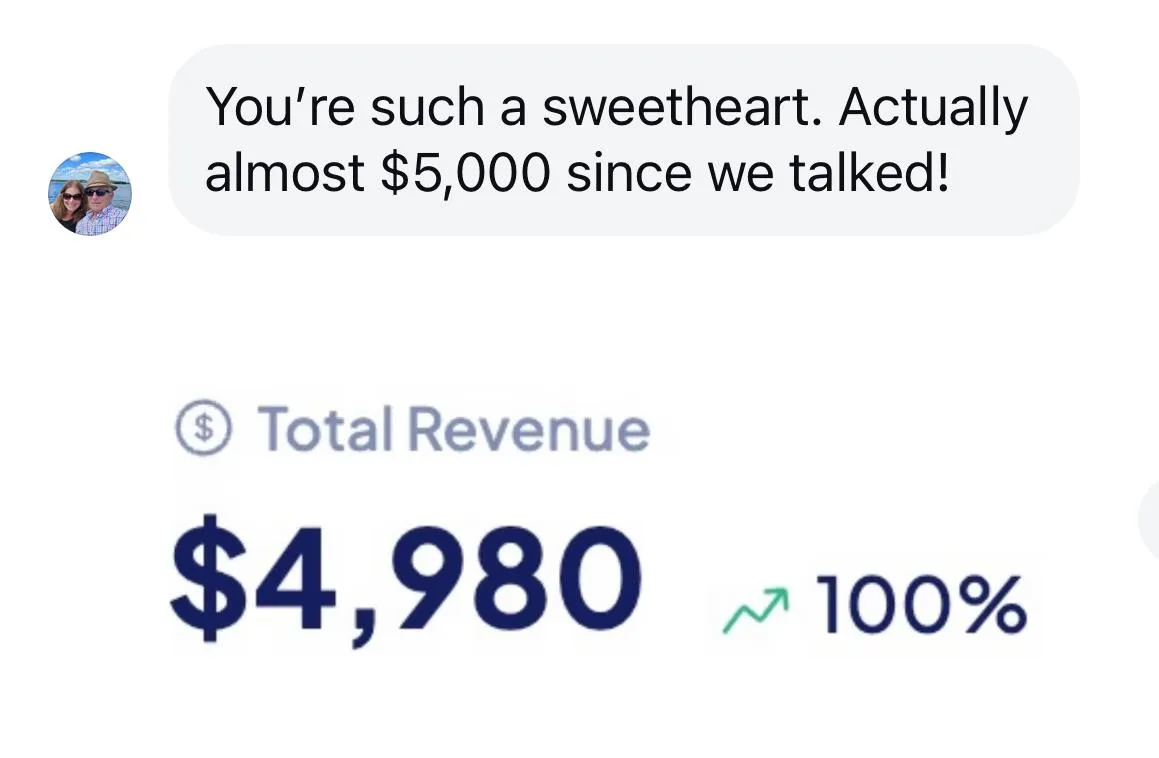Click the dollar sign in the $4,980 figure
The height and width of the screenshot is (758, 1159).
(x=208, y=578)
